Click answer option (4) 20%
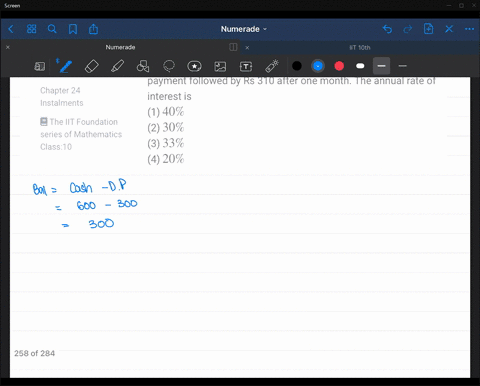The width and height of the screenshot is (480, 386). [x=166, y=159]
